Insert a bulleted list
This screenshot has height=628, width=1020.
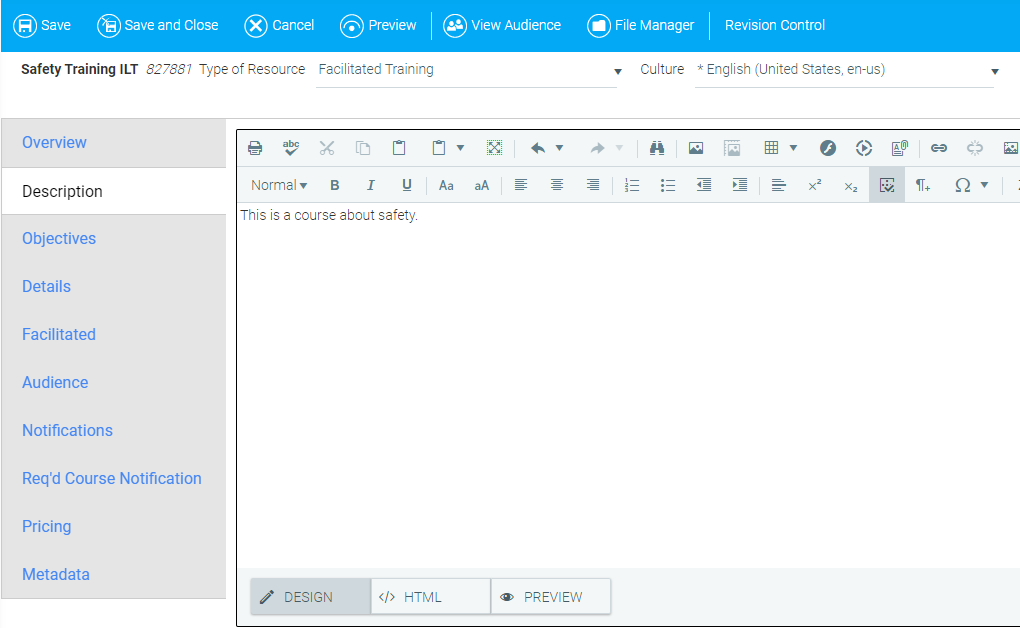click(668, 185)
